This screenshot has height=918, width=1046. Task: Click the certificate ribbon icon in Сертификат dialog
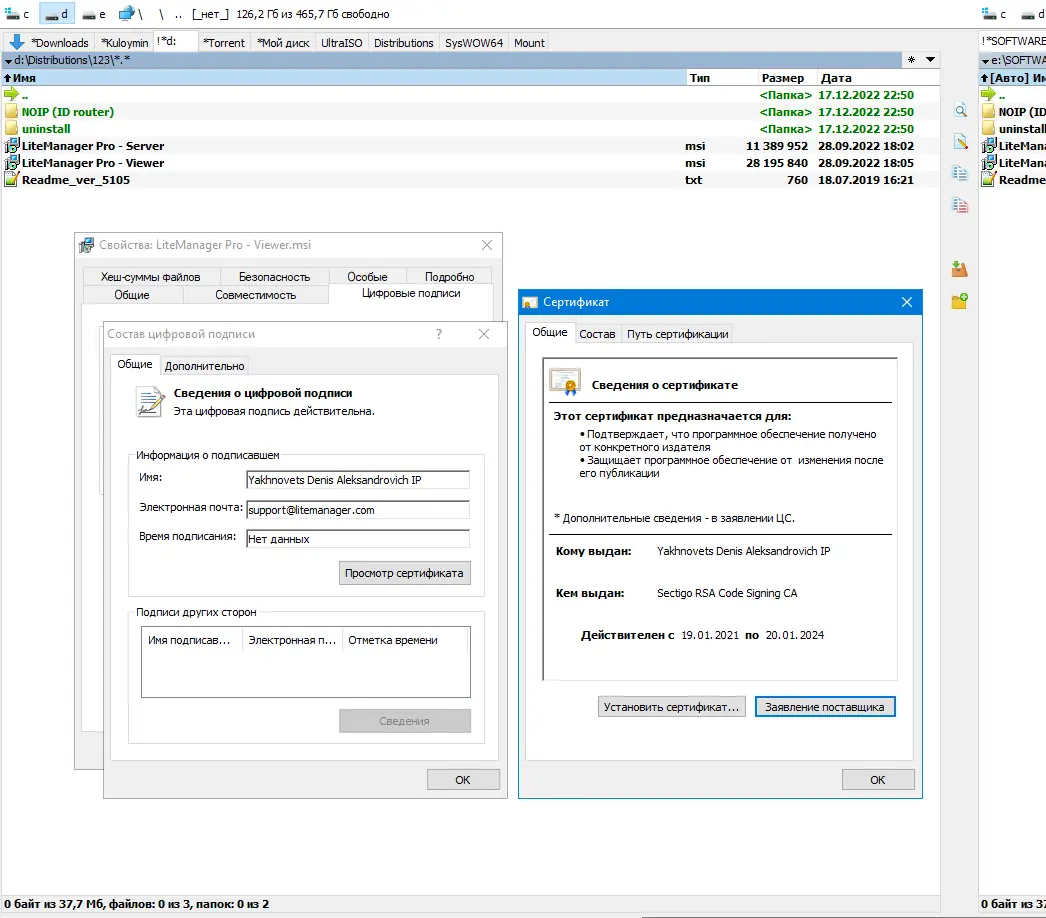(x=564, y=383)
